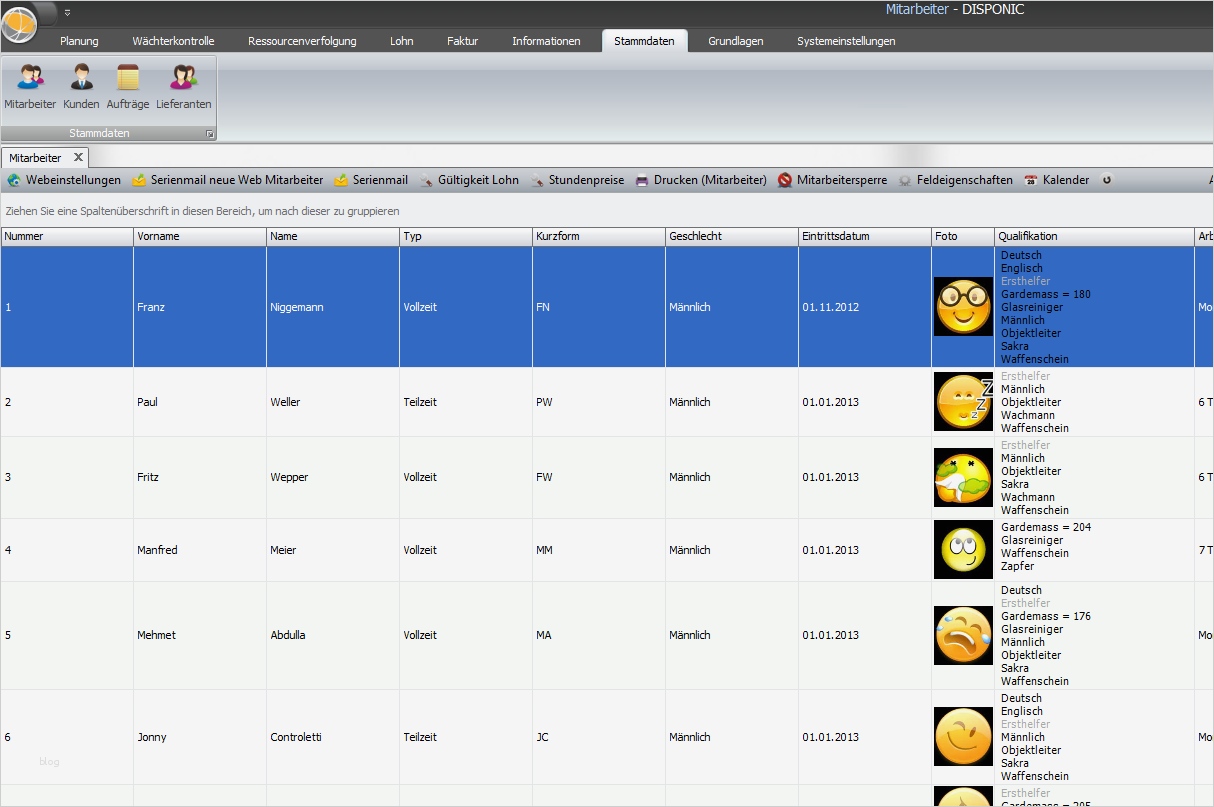Switch to the Planung ribbon tab

pyautogui.click(x=79, y=41)
